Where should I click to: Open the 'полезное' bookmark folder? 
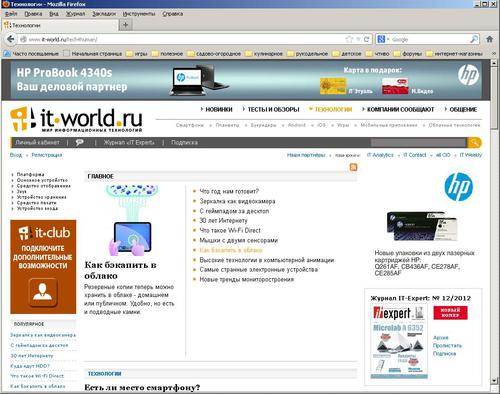167,53
